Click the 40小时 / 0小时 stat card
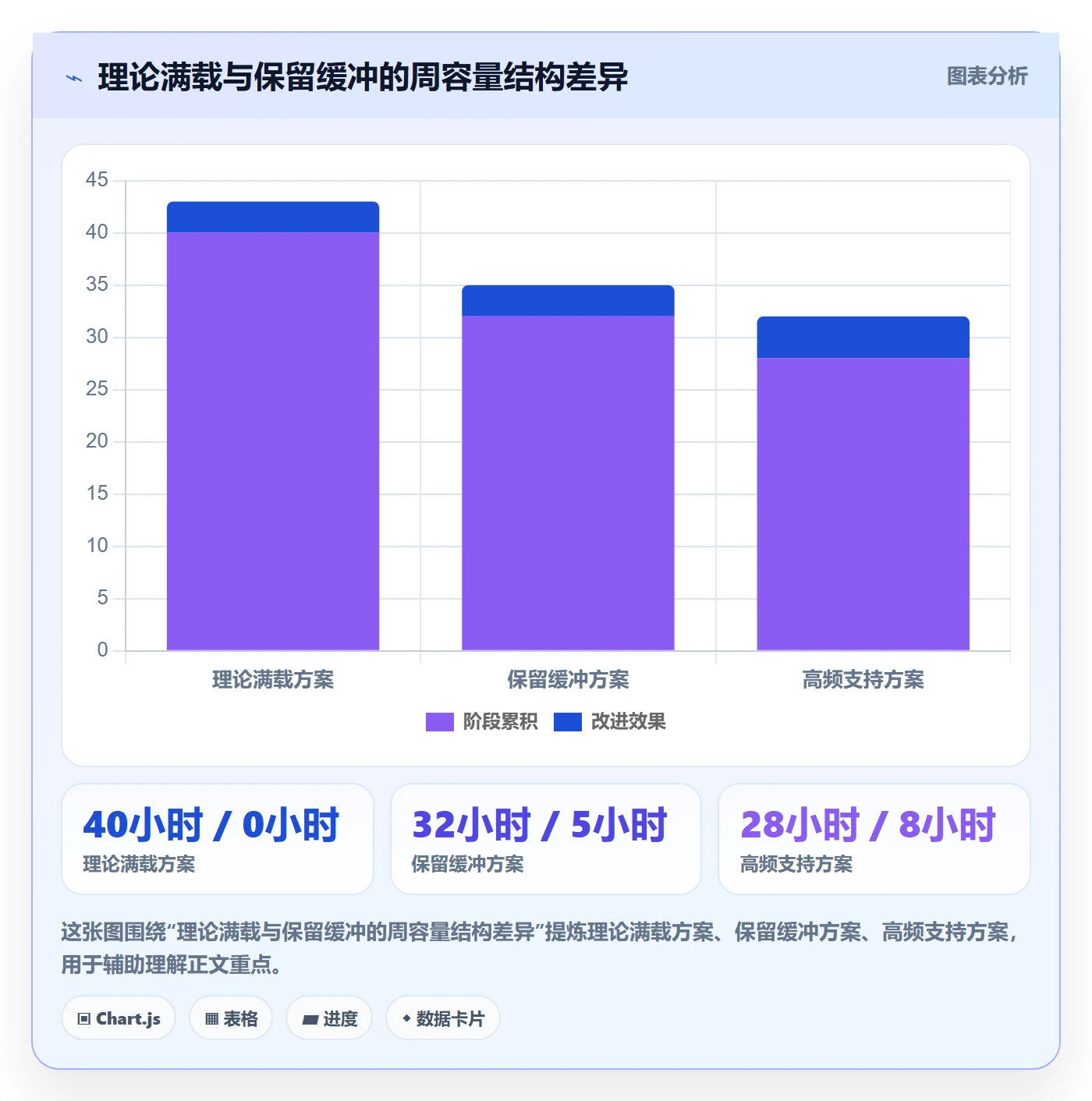This screenshot has height=1101, width=1092. (x=218, y=839)
